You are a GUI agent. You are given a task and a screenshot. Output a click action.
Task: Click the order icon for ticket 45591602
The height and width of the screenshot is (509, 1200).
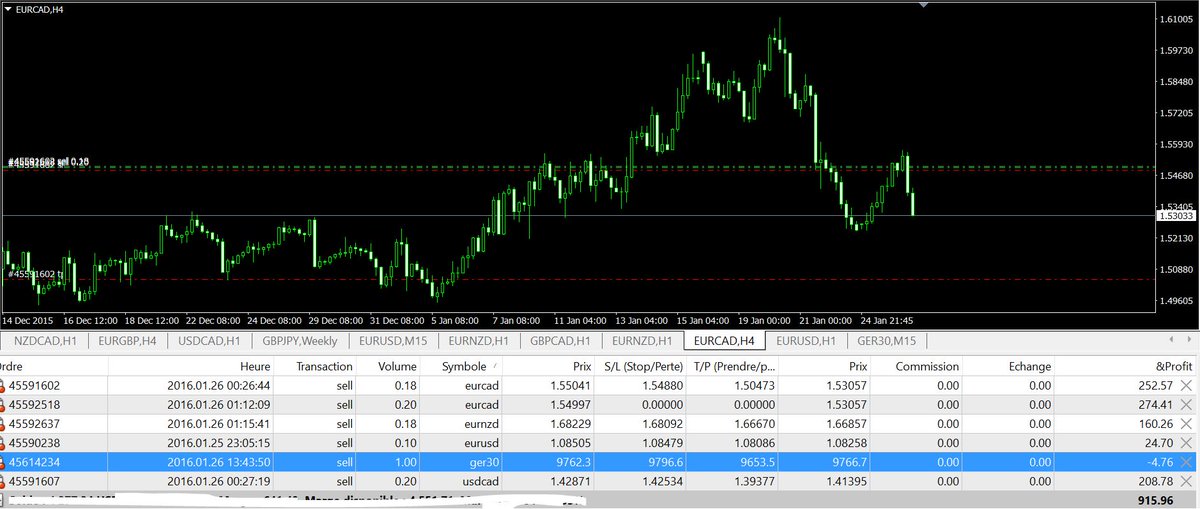4,385
